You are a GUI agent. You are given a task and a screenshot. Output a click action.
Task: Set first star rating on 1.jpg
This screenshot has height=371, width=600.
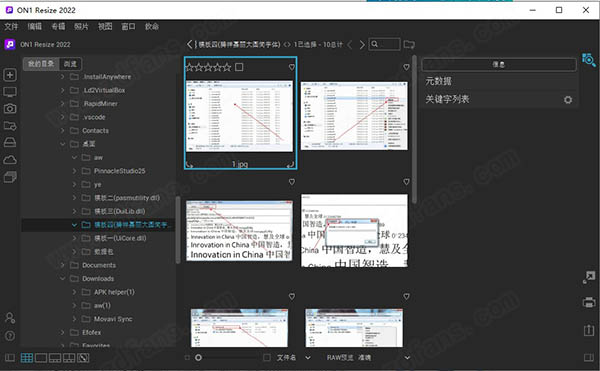pos(189,67)
